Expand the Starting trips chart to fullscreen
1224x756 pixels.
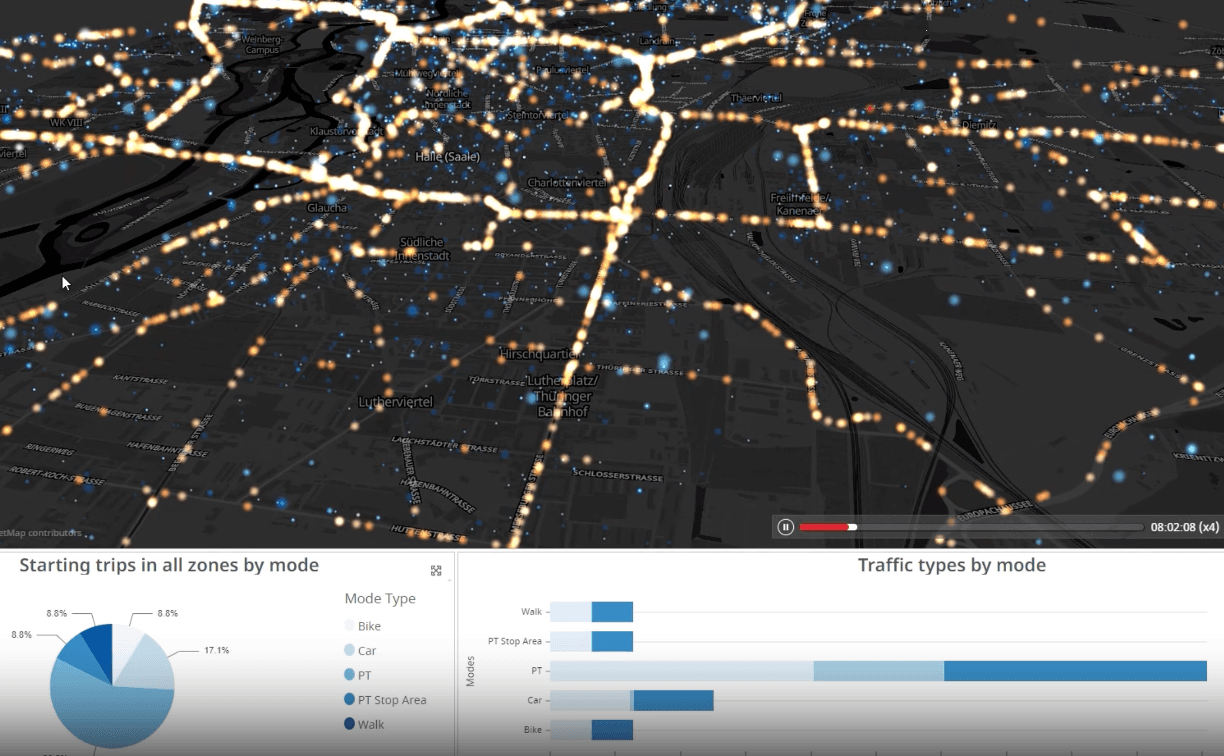tap(436, 571)
